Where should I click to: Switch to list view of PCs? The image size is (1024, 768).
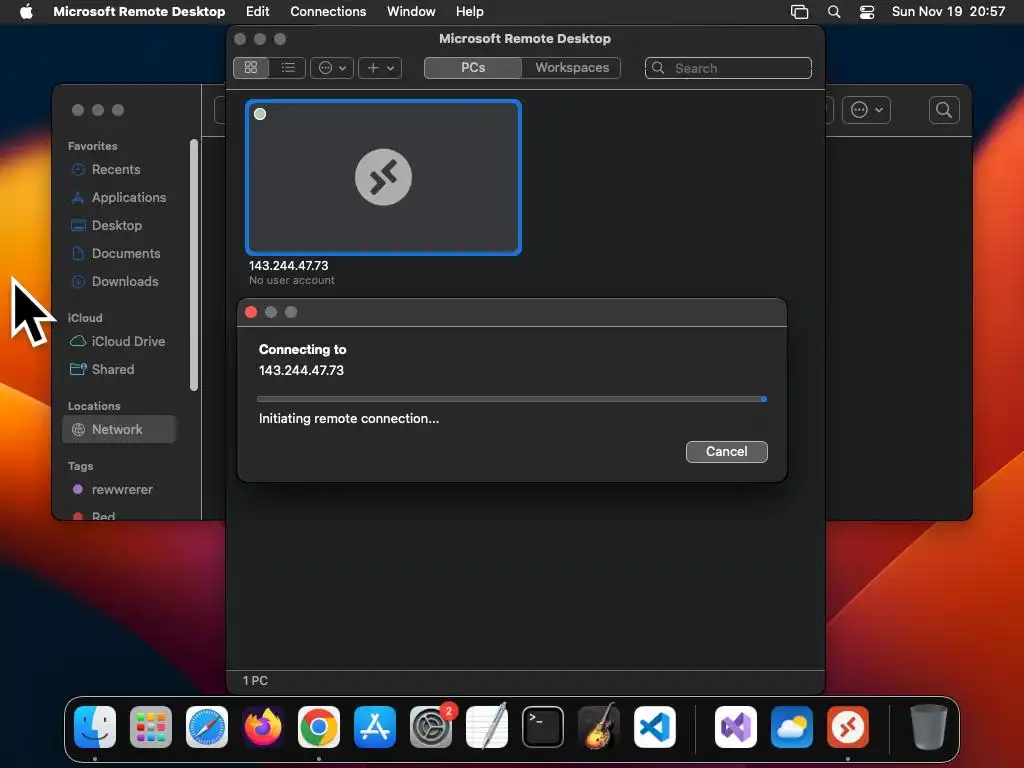pyautogui.click(x=288, y=68)
